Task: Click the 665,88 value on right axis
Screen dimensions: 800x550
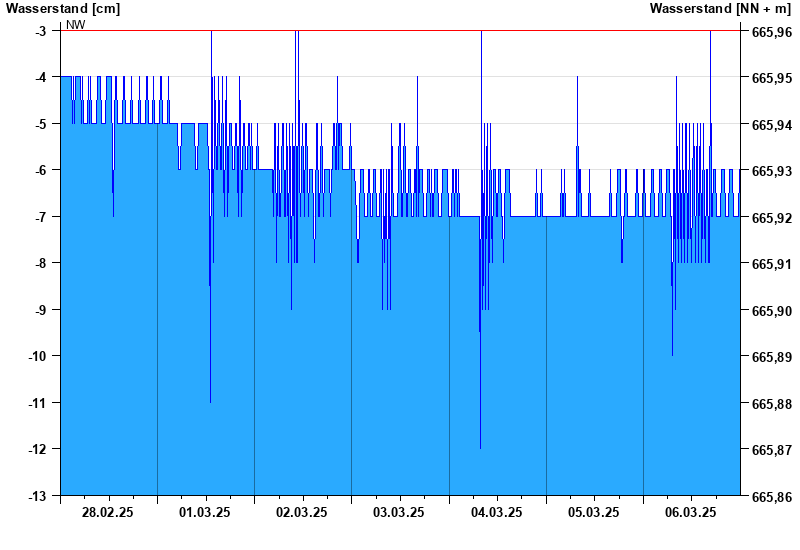Action: pyautogui.click(x=772, y=404)
